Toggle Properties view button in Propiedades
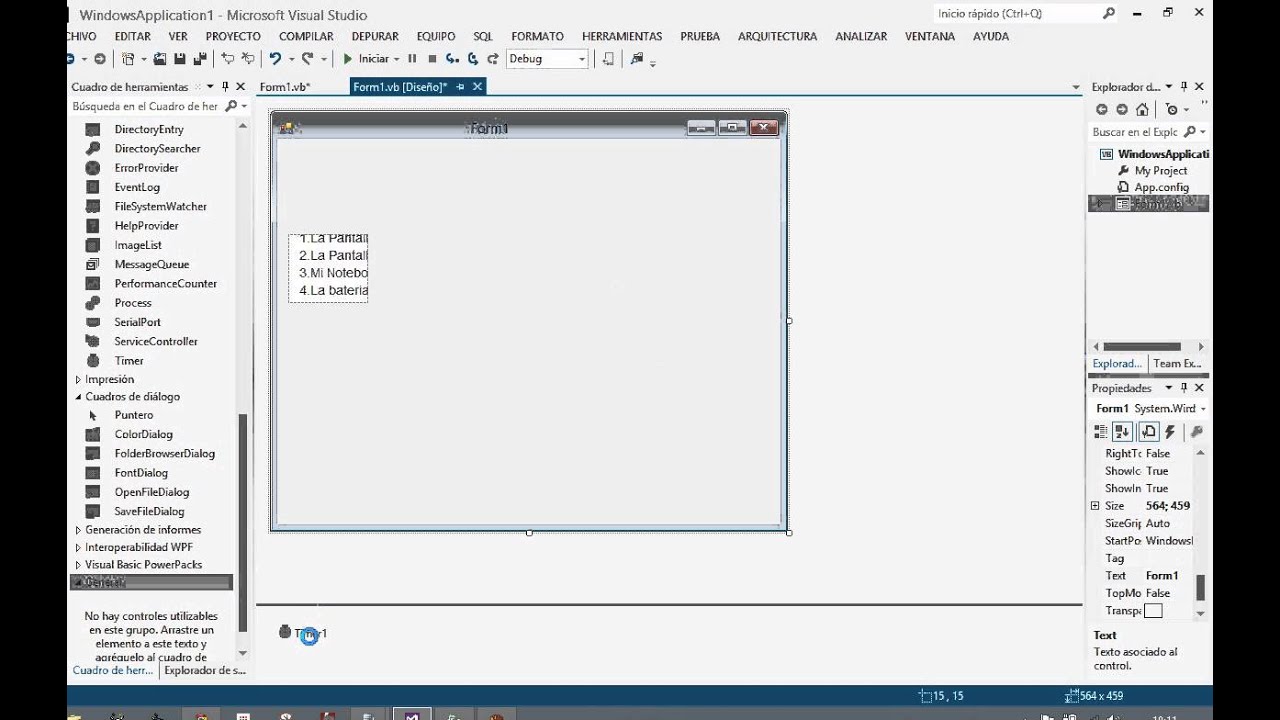 point(1149,432)
